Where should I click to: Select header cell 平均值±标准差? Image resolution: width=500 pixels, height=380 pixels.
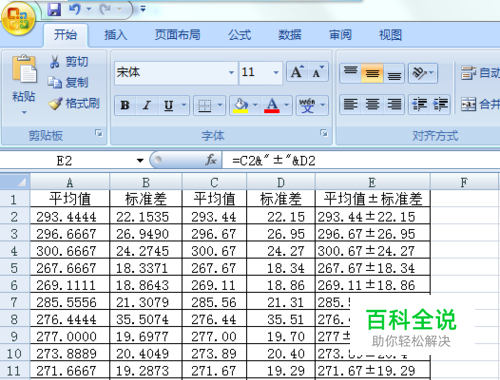[x=373, y=199]
